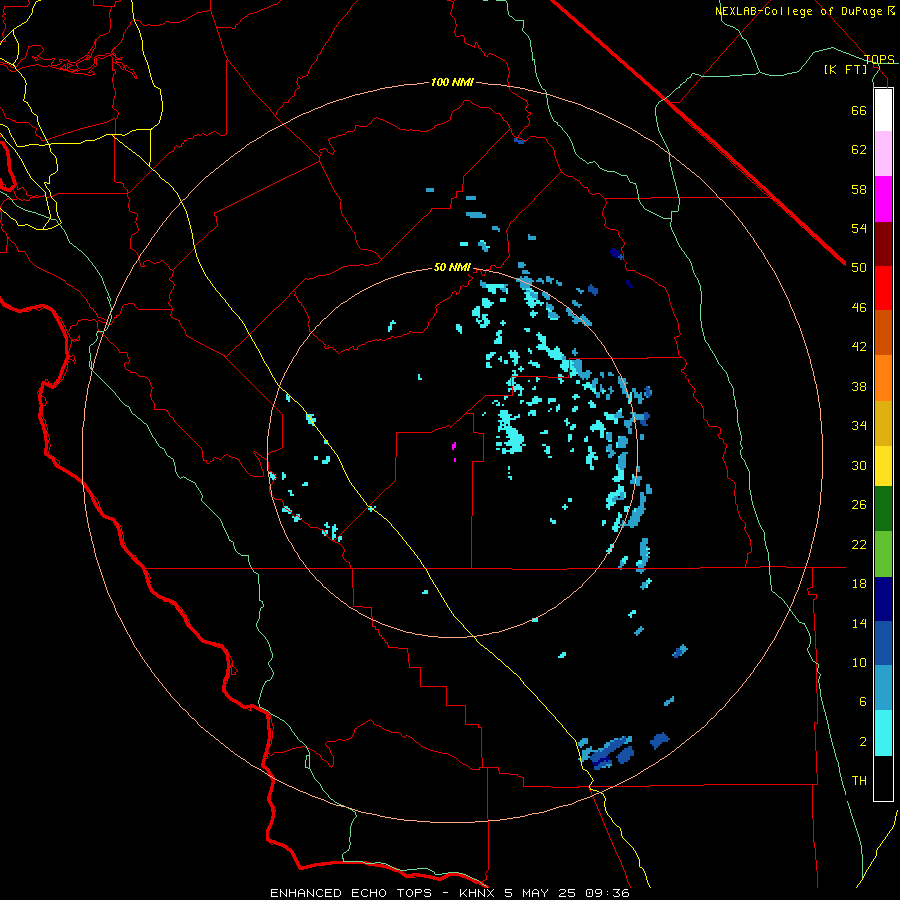Click the light pink legend swatch
900x900 pixels.
883,153
